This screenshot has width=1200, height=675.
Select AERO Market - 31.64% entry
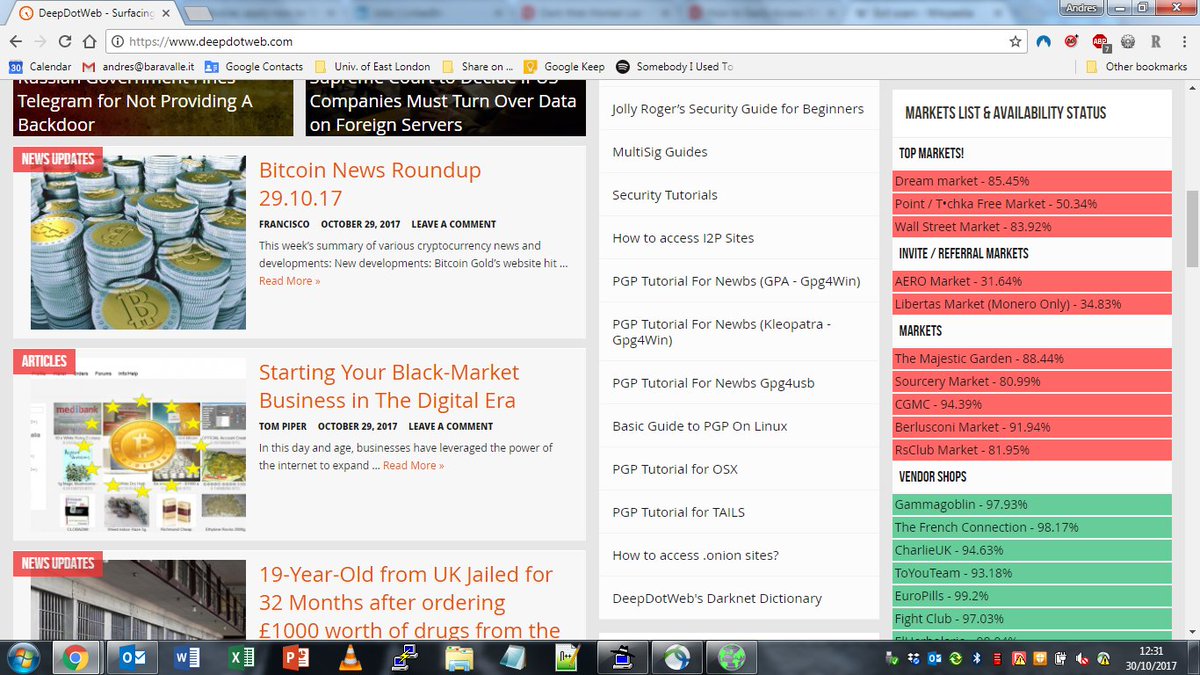(1032, 281)
